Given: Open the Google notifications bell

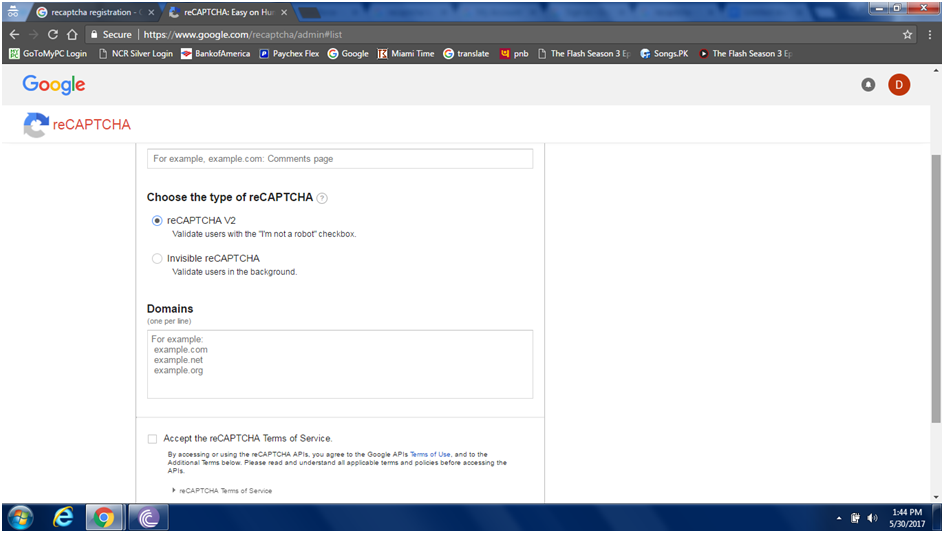Looking at the screenshot, I should 868,85.
